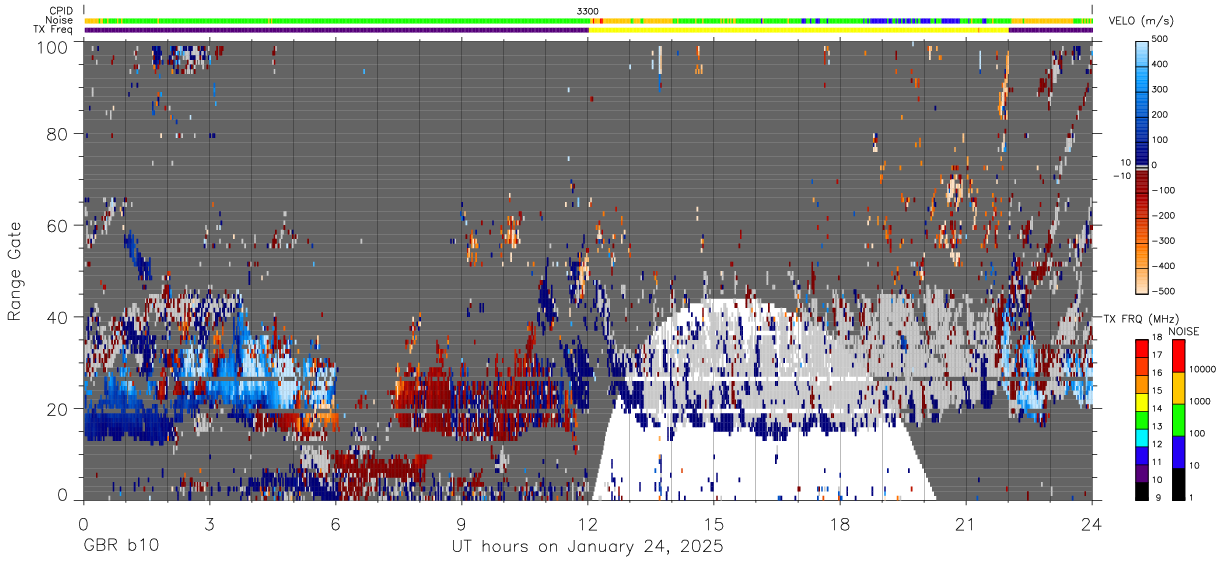Screen dimensions: 1228x567
Task: Click the "3" tick on the UT hours axis
Action: click(210, 524)
